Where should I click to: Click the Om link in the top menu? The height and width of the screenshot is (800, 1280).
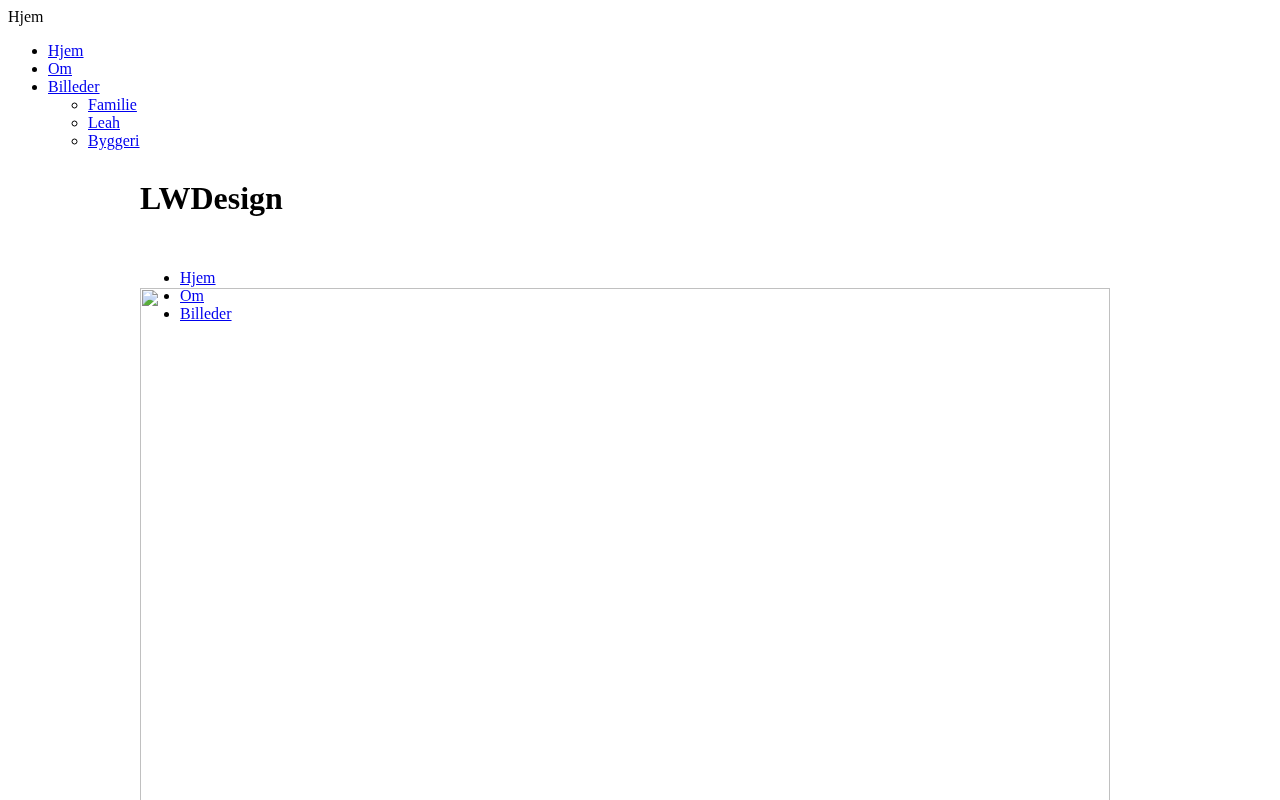[60, 69]
